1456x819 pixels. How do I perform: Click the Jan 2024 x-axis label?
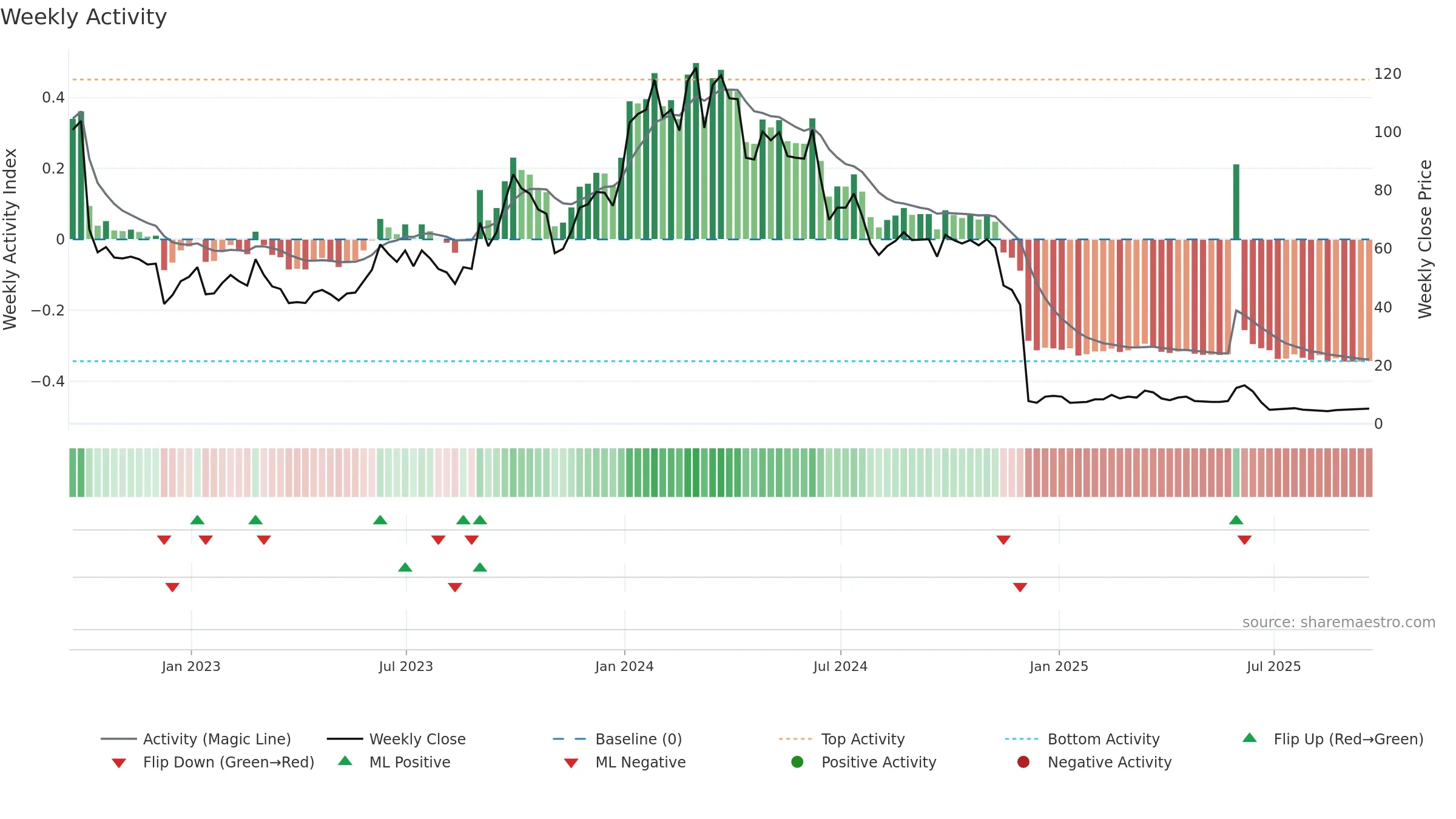[x=624, y=666]
